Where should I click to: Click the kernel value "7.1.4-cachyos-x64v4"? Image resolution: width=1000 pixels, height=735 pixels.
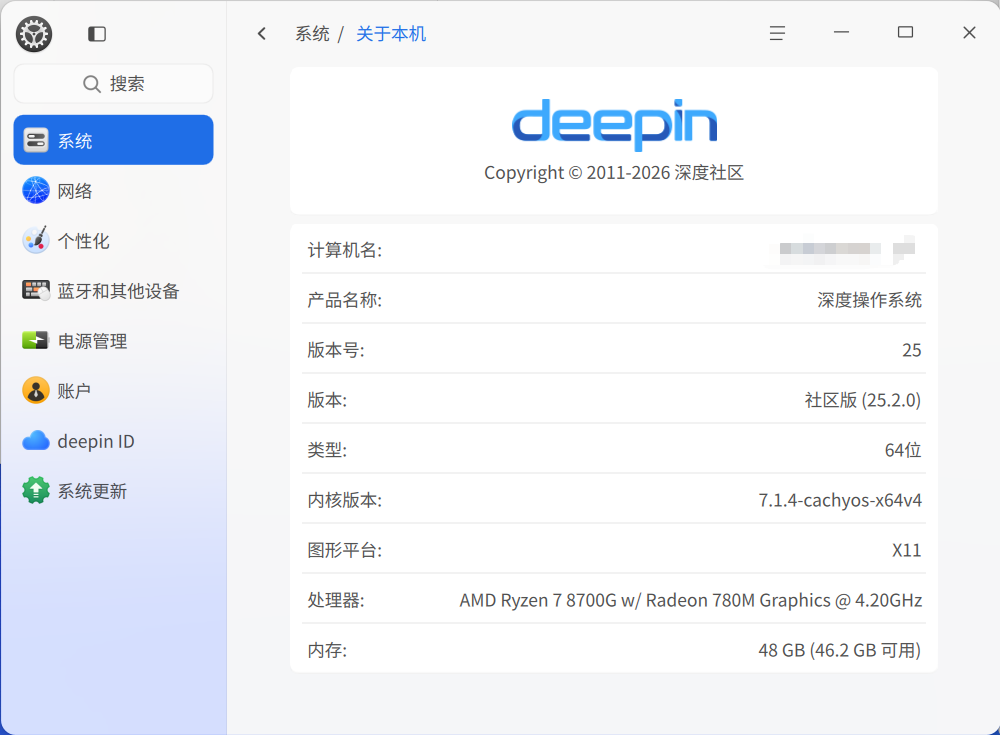coord(840,500)
